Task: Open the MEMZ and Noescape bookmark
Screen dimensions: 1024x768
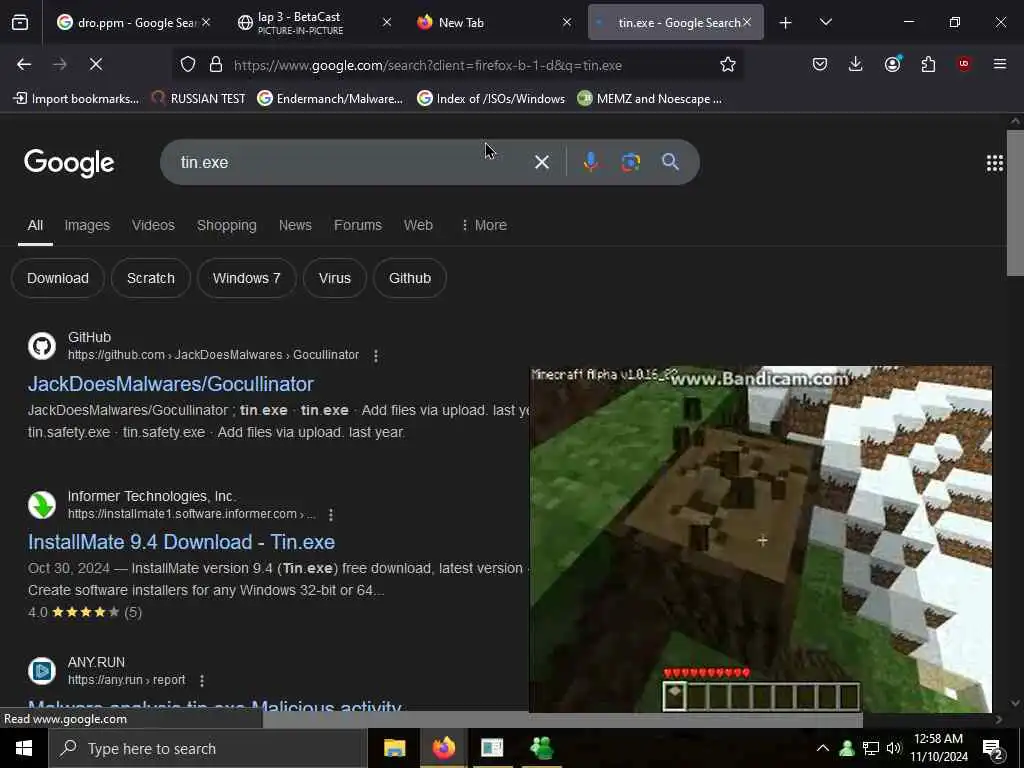Action: point(649,99)
